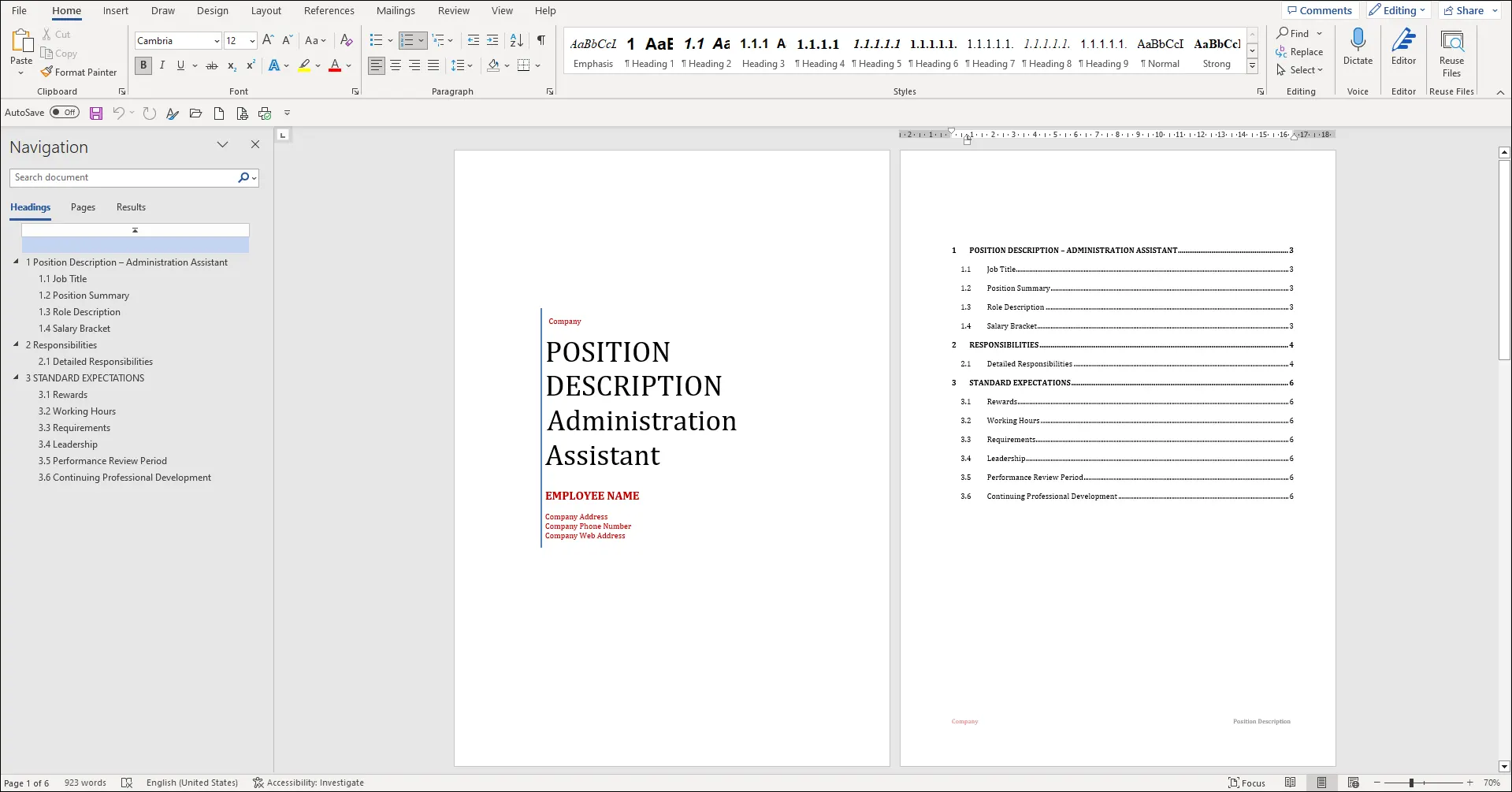
Task: Open the font name dropdown
Action: tap(217, 41)
